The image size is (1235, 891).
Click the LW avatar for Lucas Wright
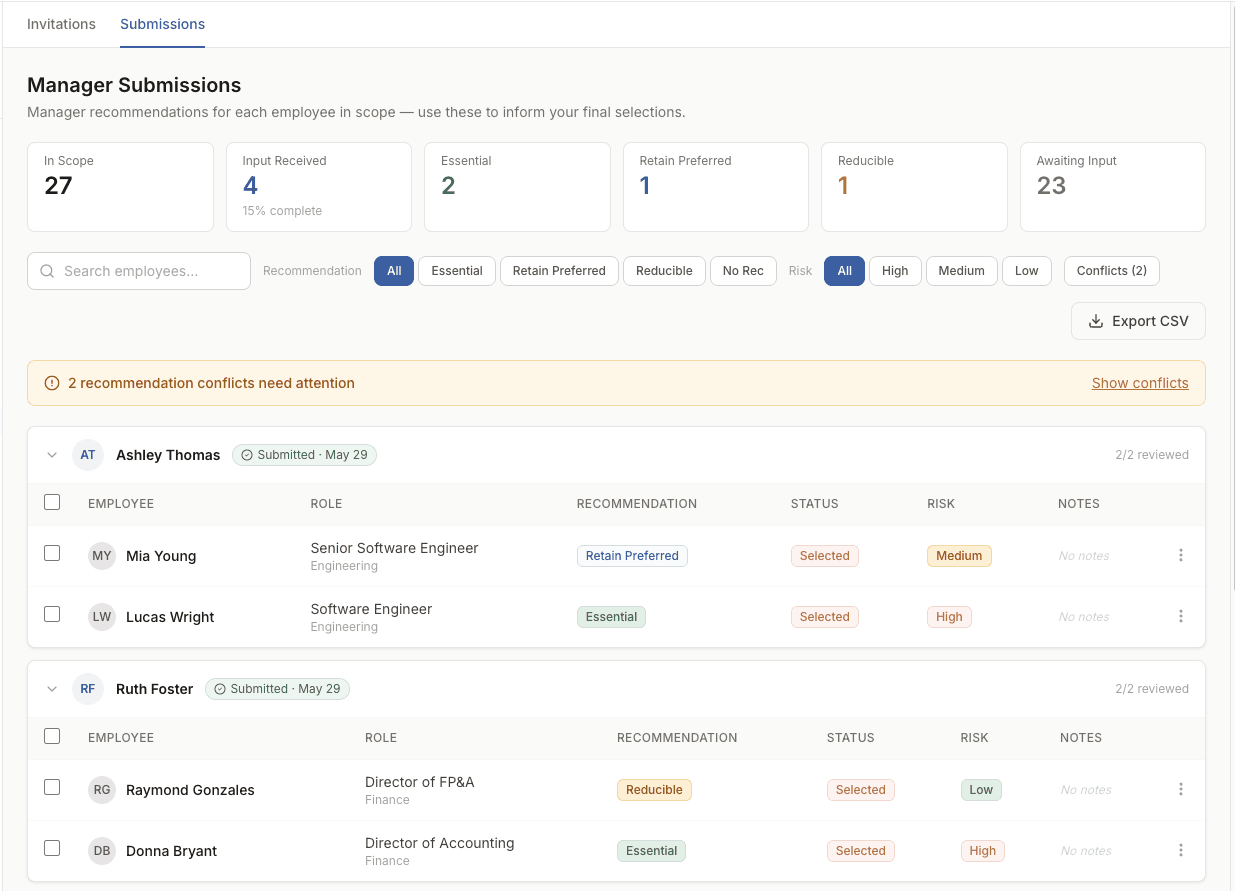click(x=102, y=617)
